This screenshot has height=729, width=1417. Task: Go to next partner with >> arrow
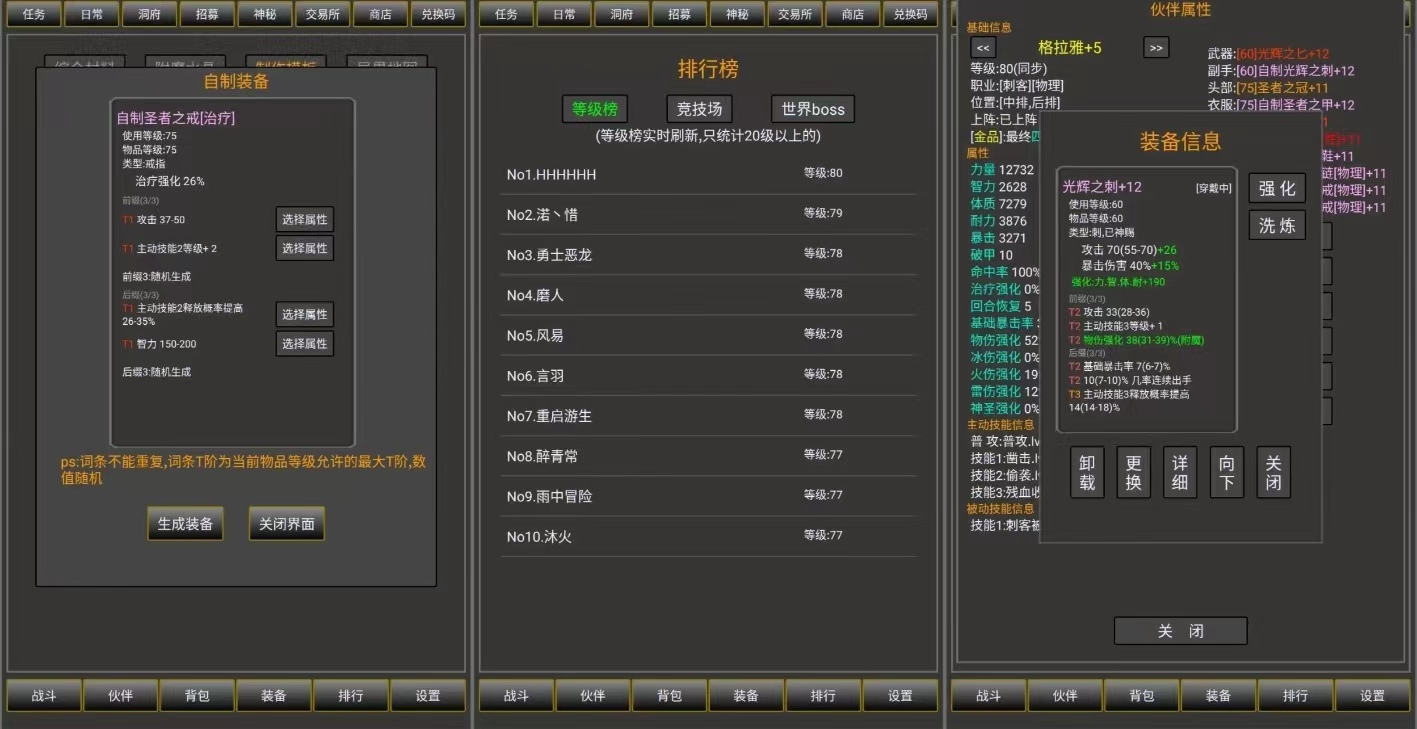tap(1156, 48)
